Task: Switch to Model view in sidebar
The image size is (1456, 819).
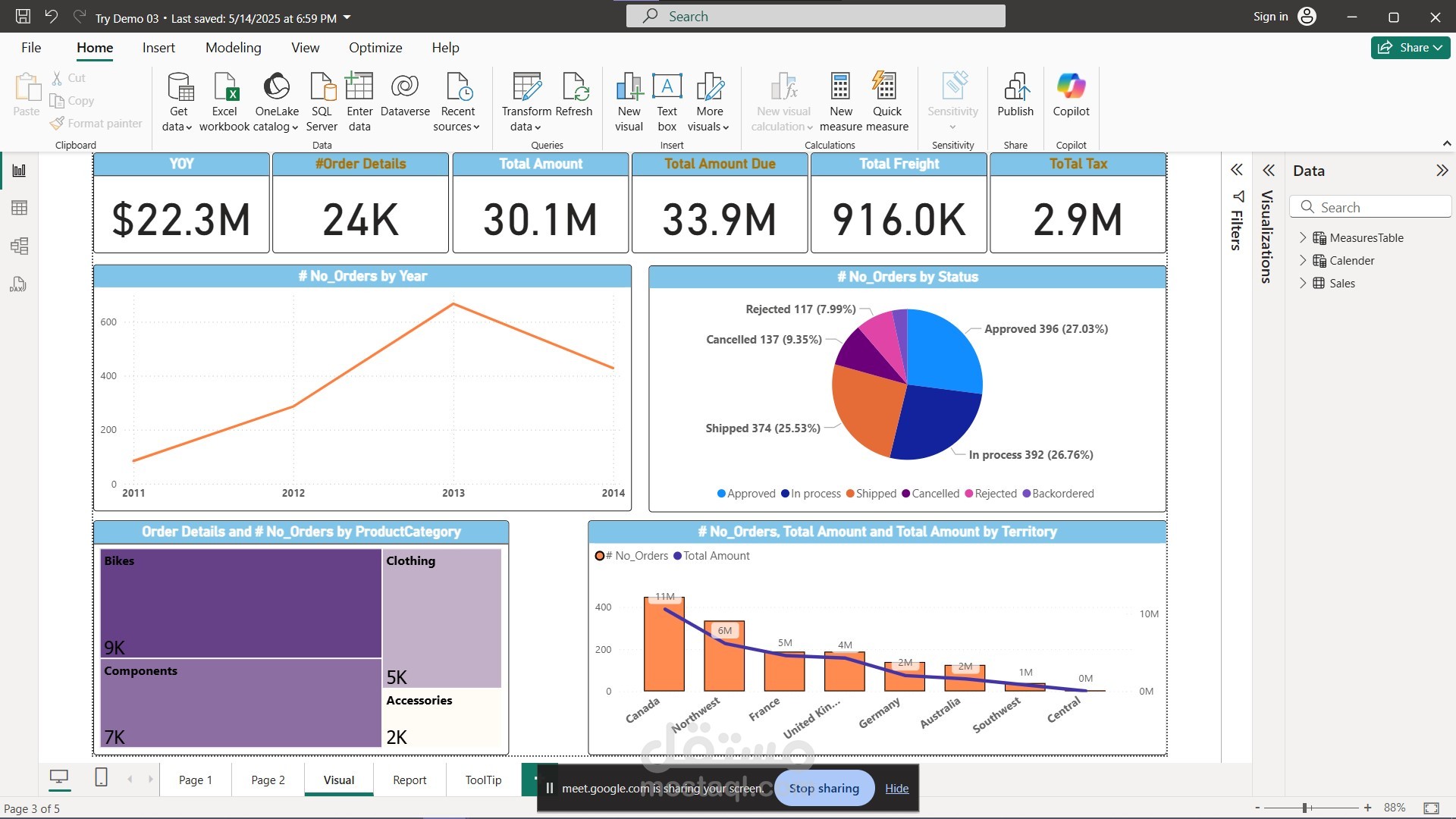Action: pos(19,246)
